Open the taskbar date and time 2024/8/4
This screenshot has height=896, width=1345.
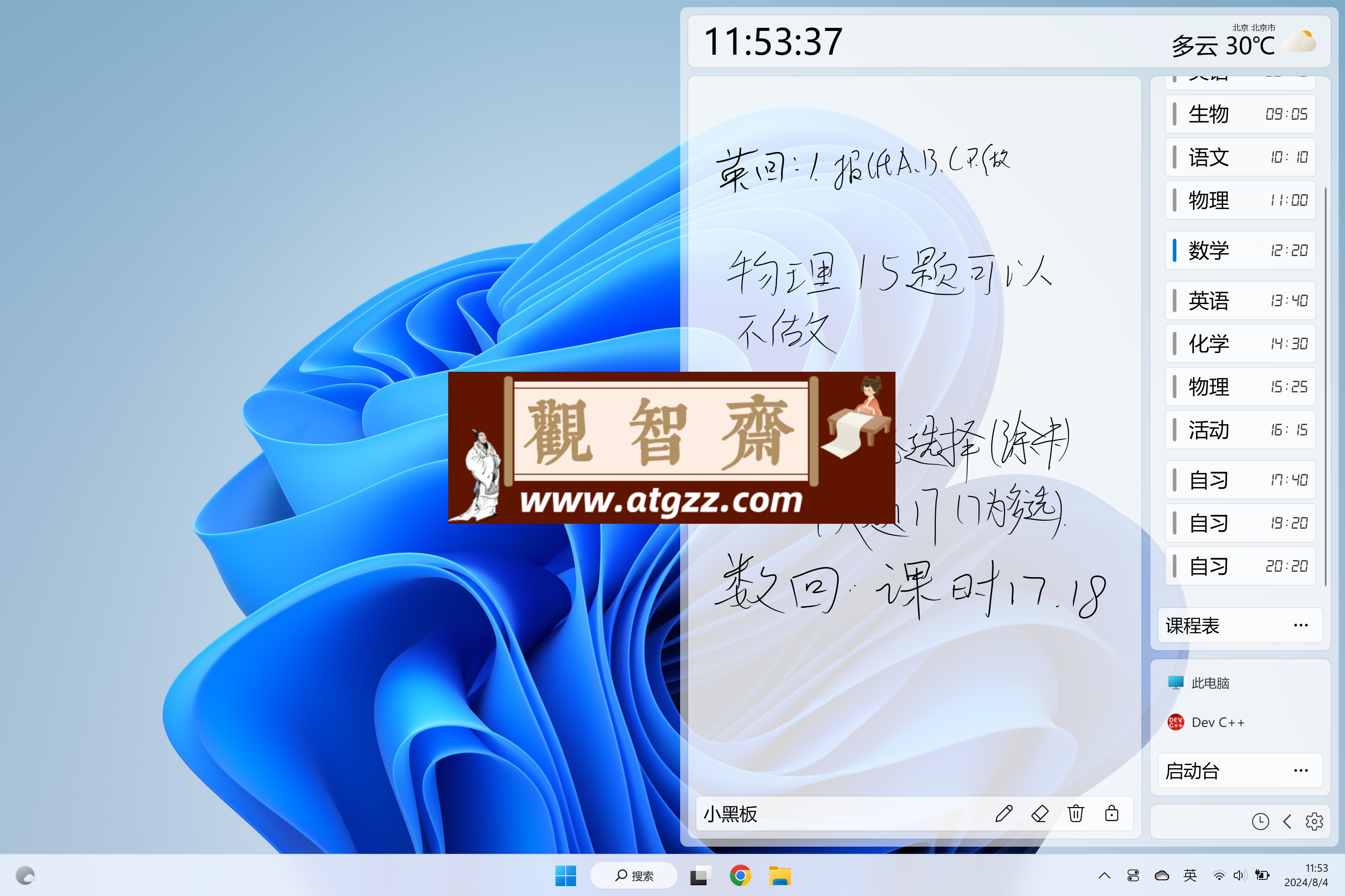[x=1306, y=875]
